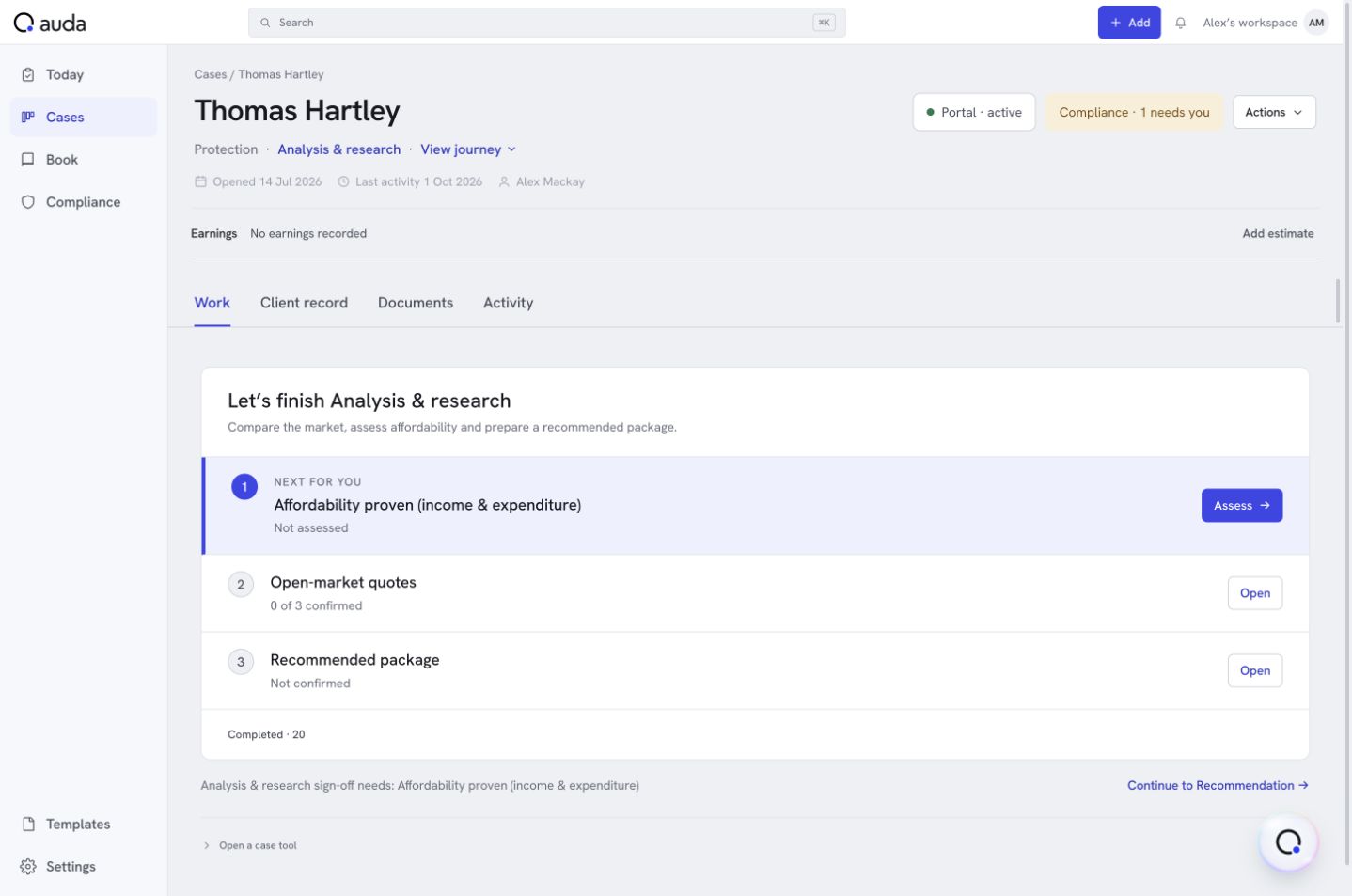Screen dimensions: 1352x896
Task: Open the Recommended package item
Action: [1254, 670]
